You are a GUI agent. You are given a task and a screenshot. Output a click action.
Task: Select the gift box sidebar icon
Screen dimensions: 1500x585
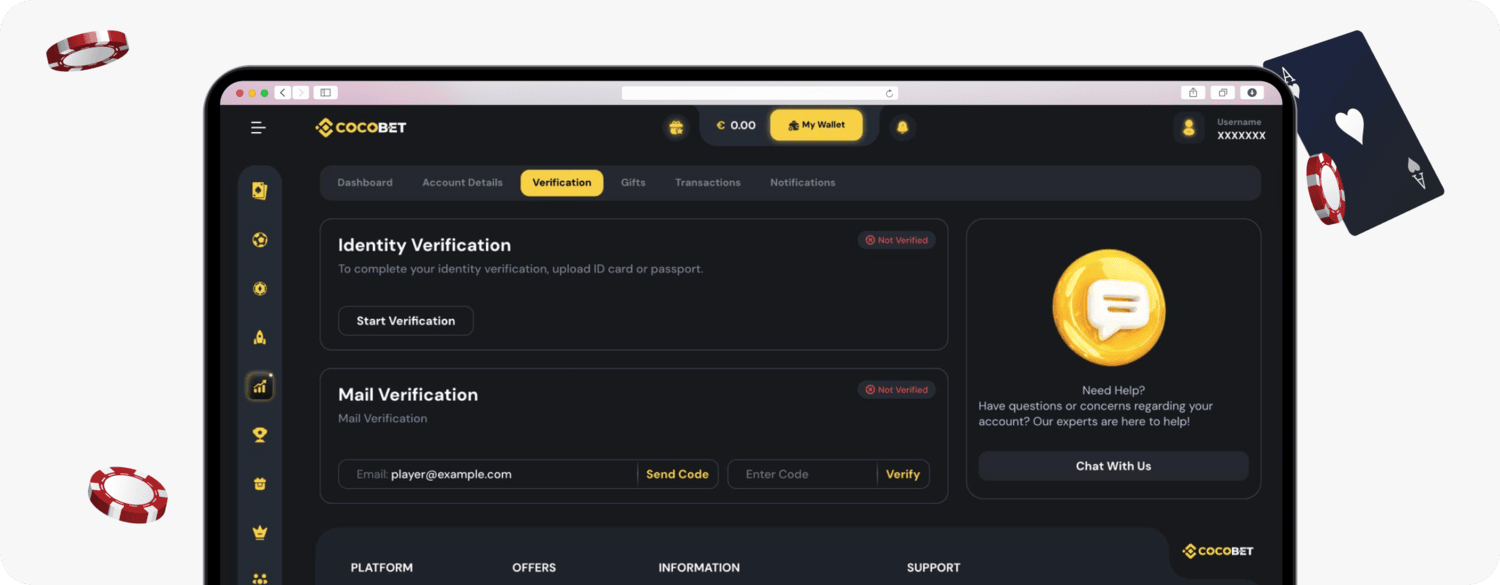pyautogui.click(x=260, y=484)
